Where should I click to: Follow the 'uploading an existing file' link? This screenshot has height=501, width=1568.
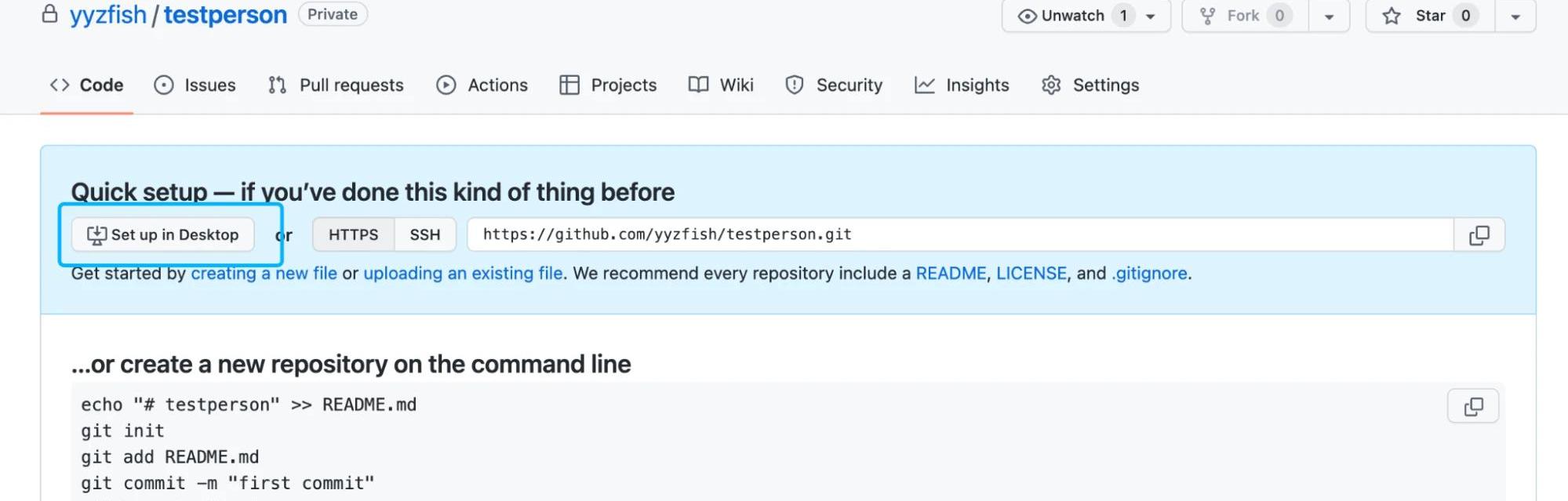click(463, 274)
